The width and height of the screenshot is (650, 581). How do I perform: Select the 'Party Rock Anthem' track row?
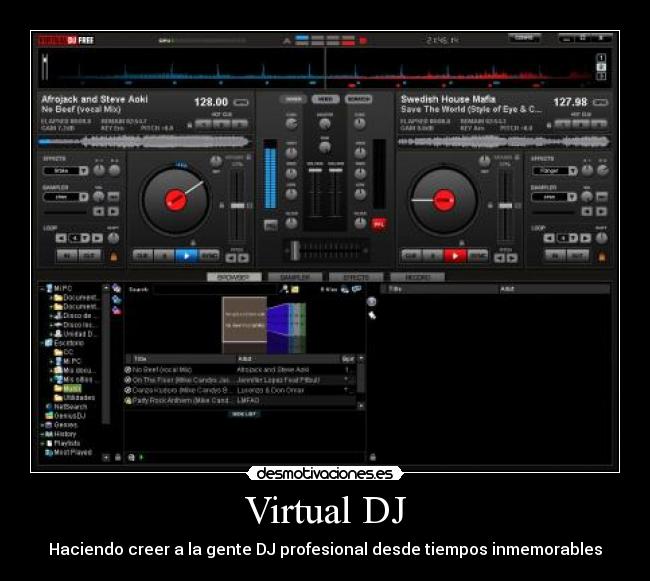pyautogui.click(x=240, y=400)
